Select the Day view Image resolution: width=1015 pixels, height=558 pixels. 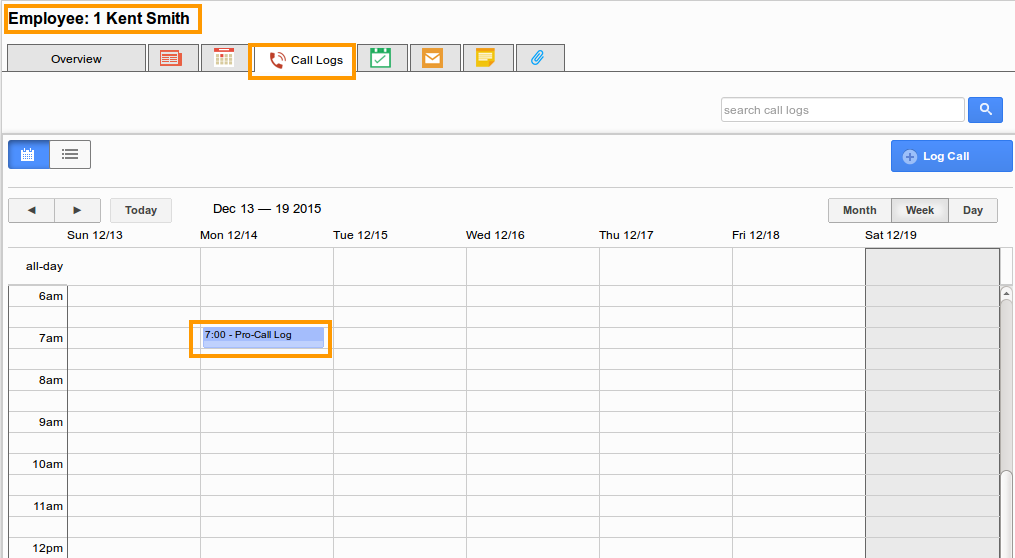973,210
